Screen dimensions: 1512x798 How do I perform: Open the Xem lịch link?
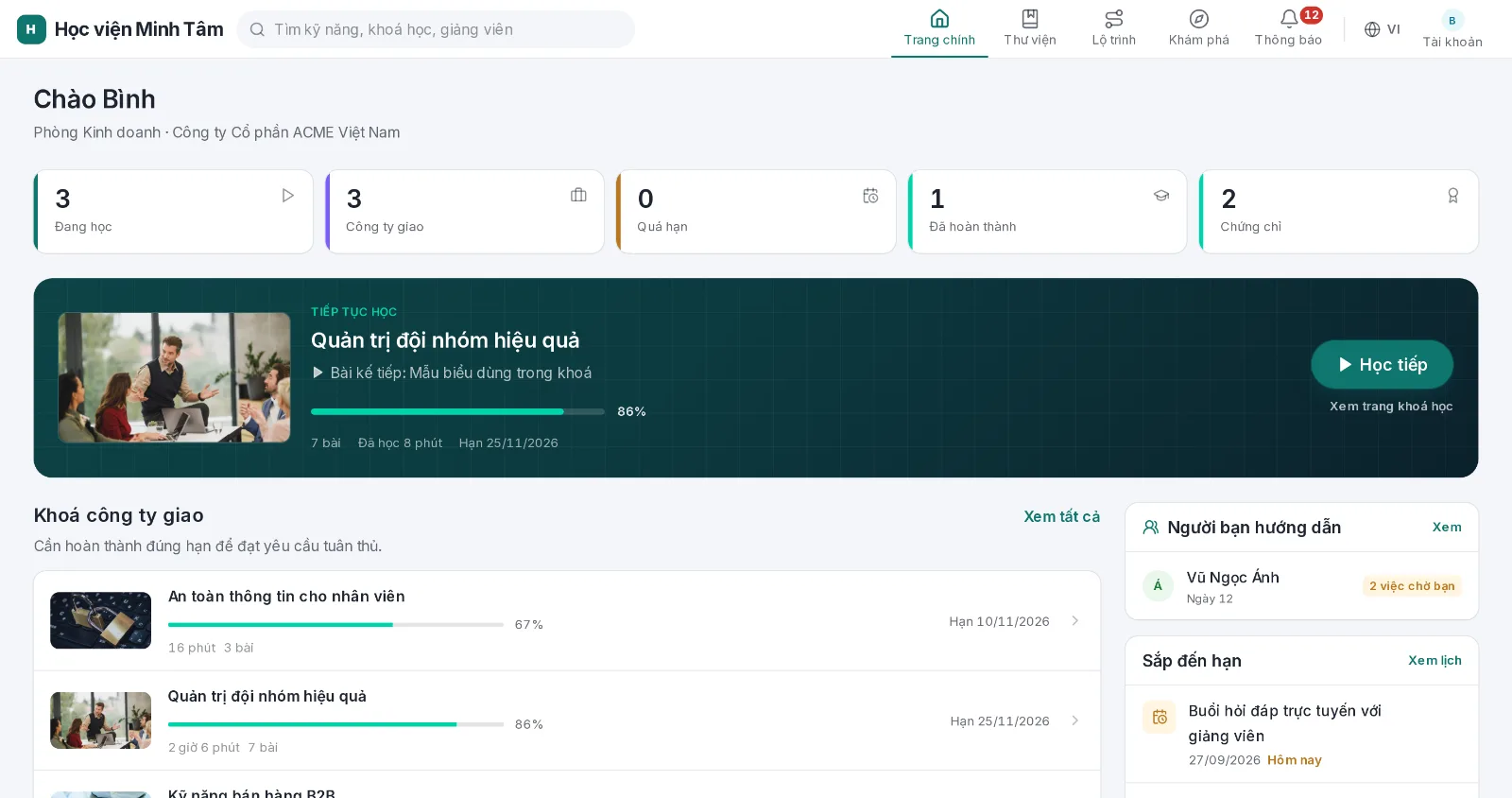pos(1435,661)
